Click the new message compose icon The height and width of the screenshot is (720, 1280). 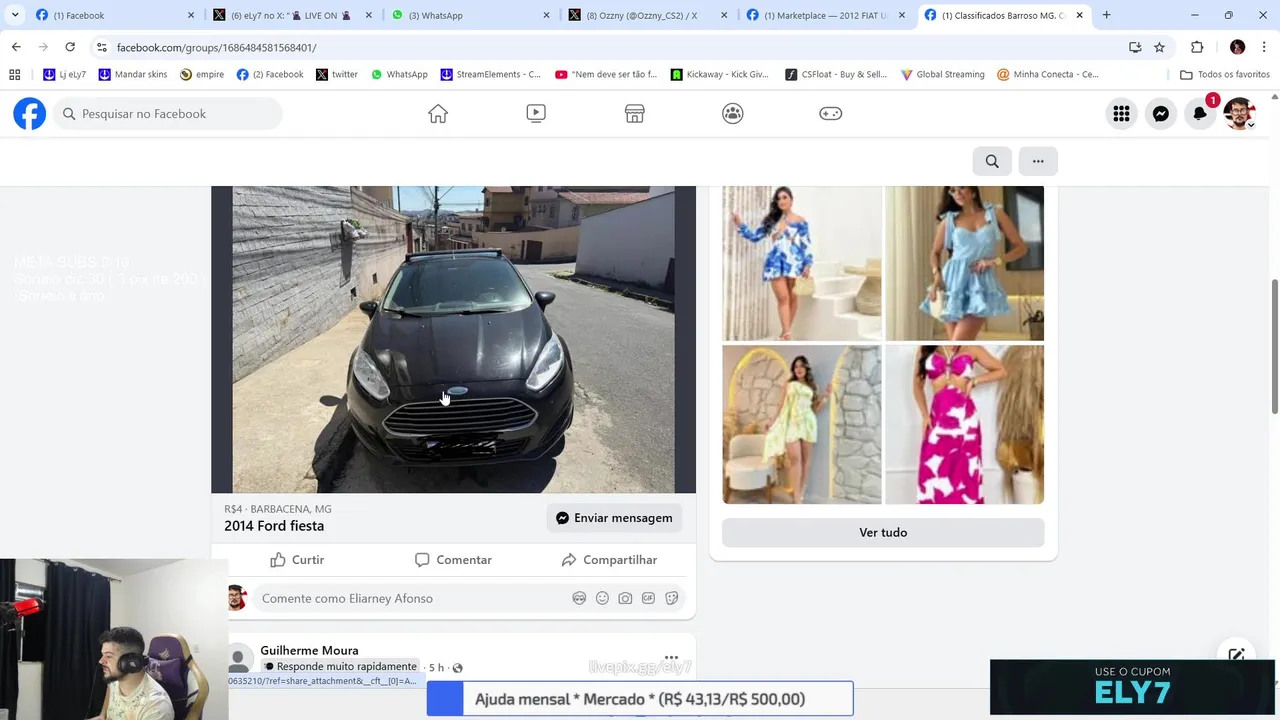pos(1237,655)
